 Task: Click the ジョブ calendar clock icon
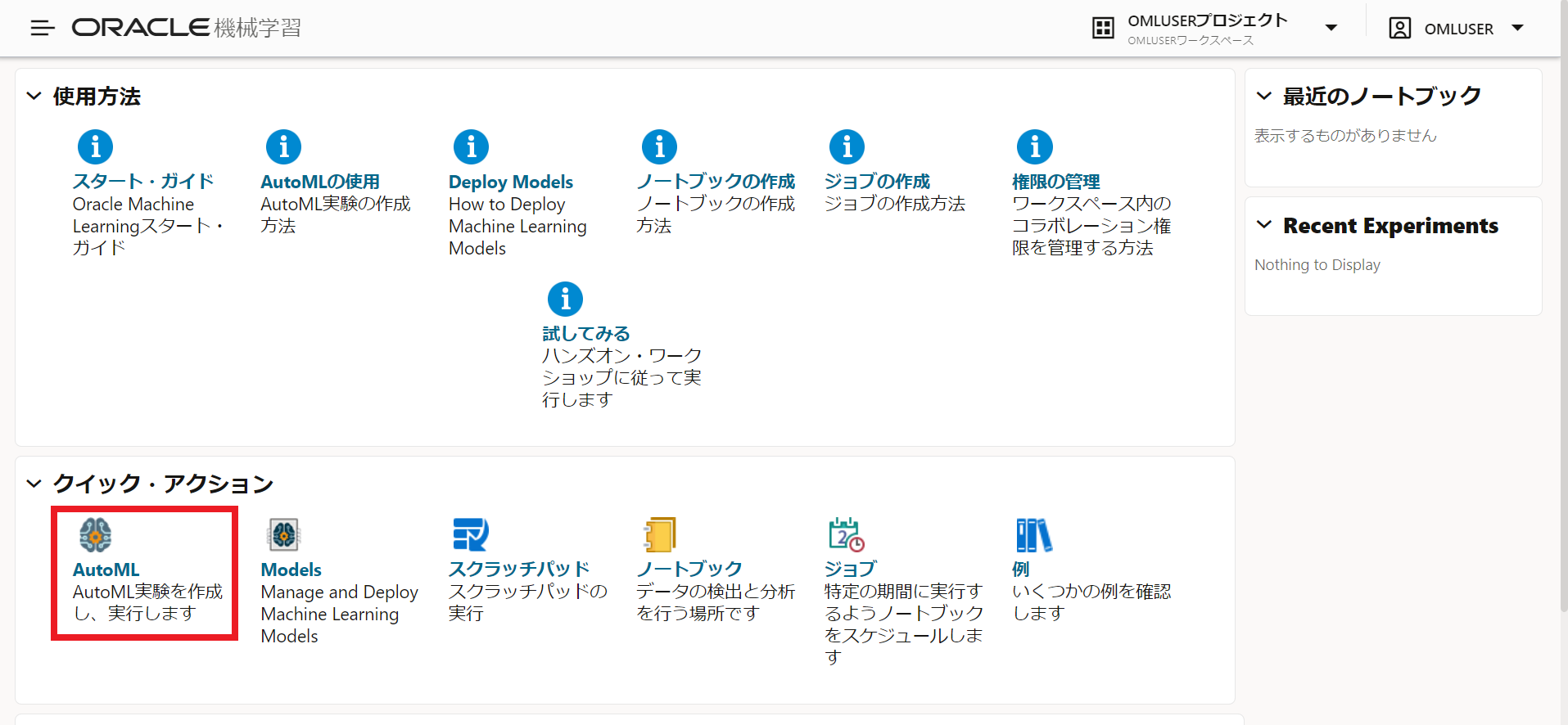pyautogui.click(x=847, y=534)
